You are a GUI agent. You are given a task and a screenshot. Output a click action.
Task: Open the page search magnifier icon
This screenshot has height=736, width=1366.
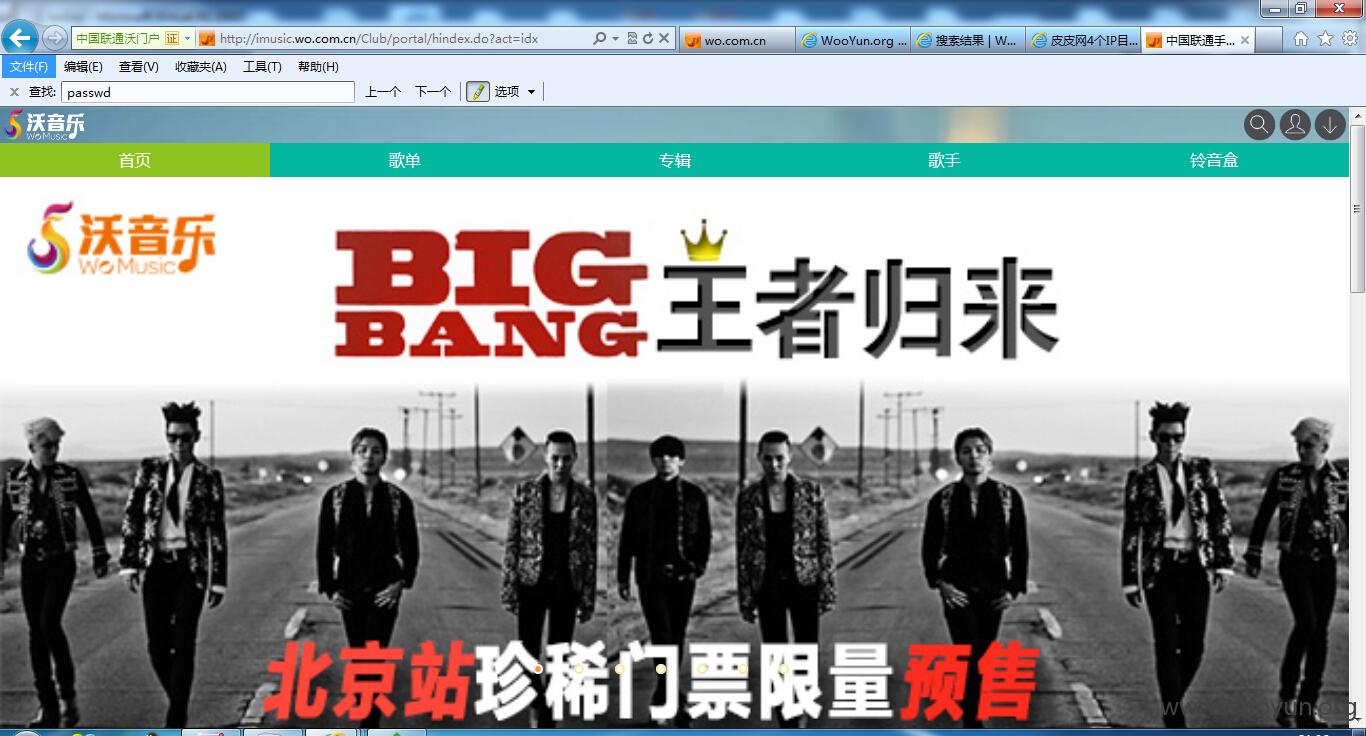1259,125
